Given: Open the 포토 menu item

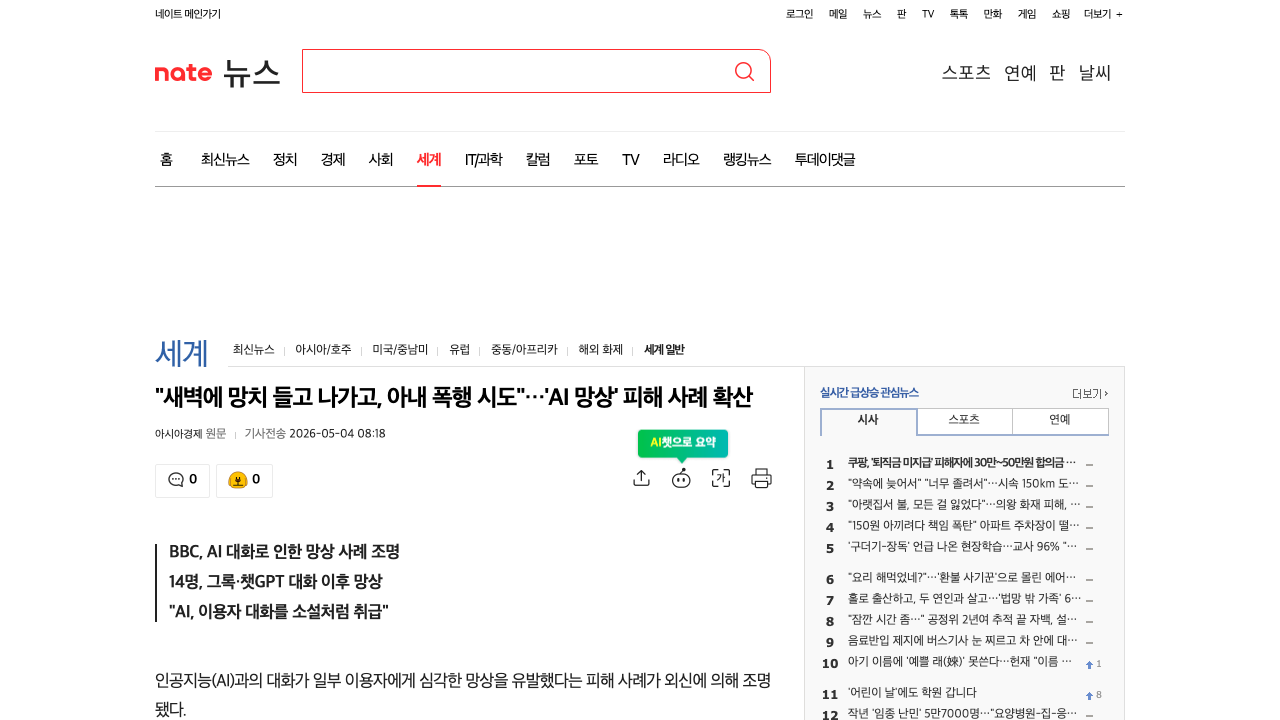Looking at the screenshot, I should [586, 159].
